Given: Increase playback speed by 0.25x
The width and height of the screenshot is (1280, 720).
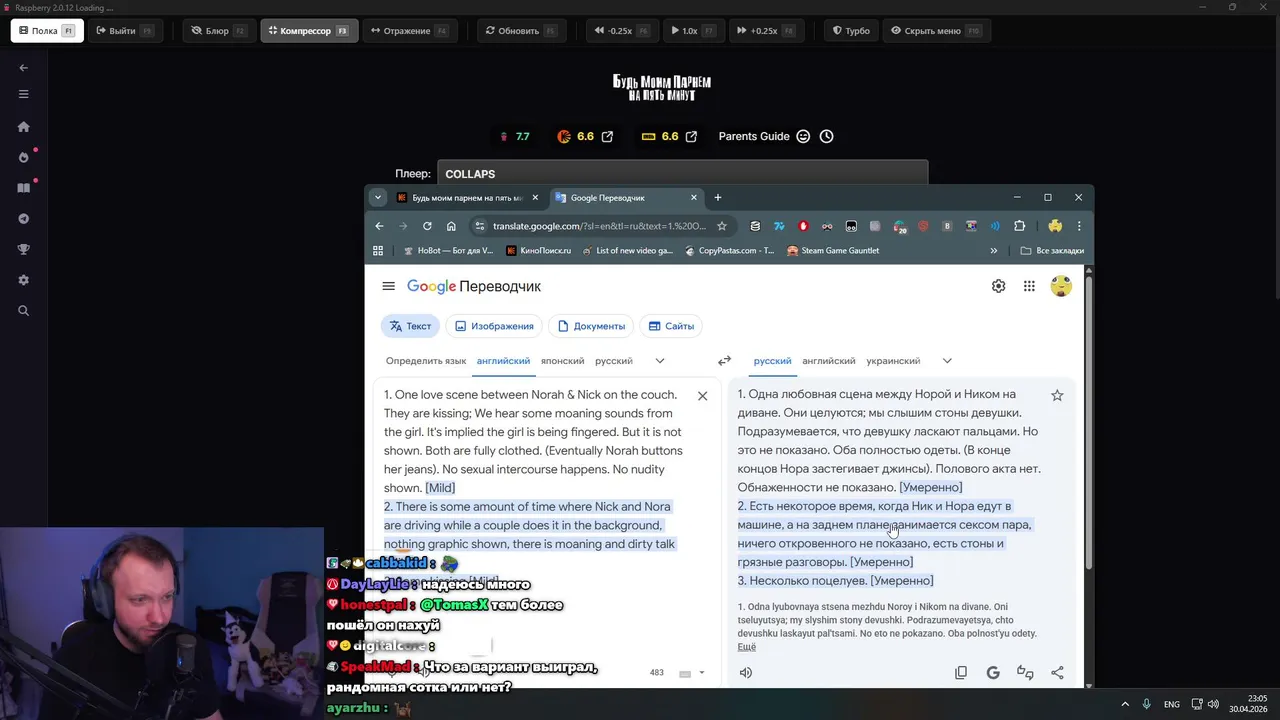Looking at the screenshot, I should pos(766,31).
